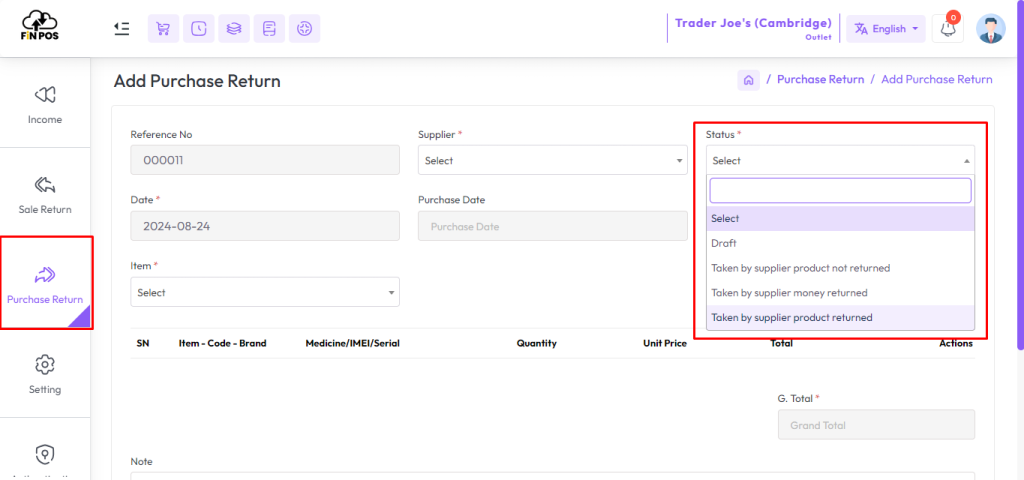Image resolution: width=1024 pixels, height=480 pixels.
Task: Collapse the Status select dropdown
Action: coord(840,160)
